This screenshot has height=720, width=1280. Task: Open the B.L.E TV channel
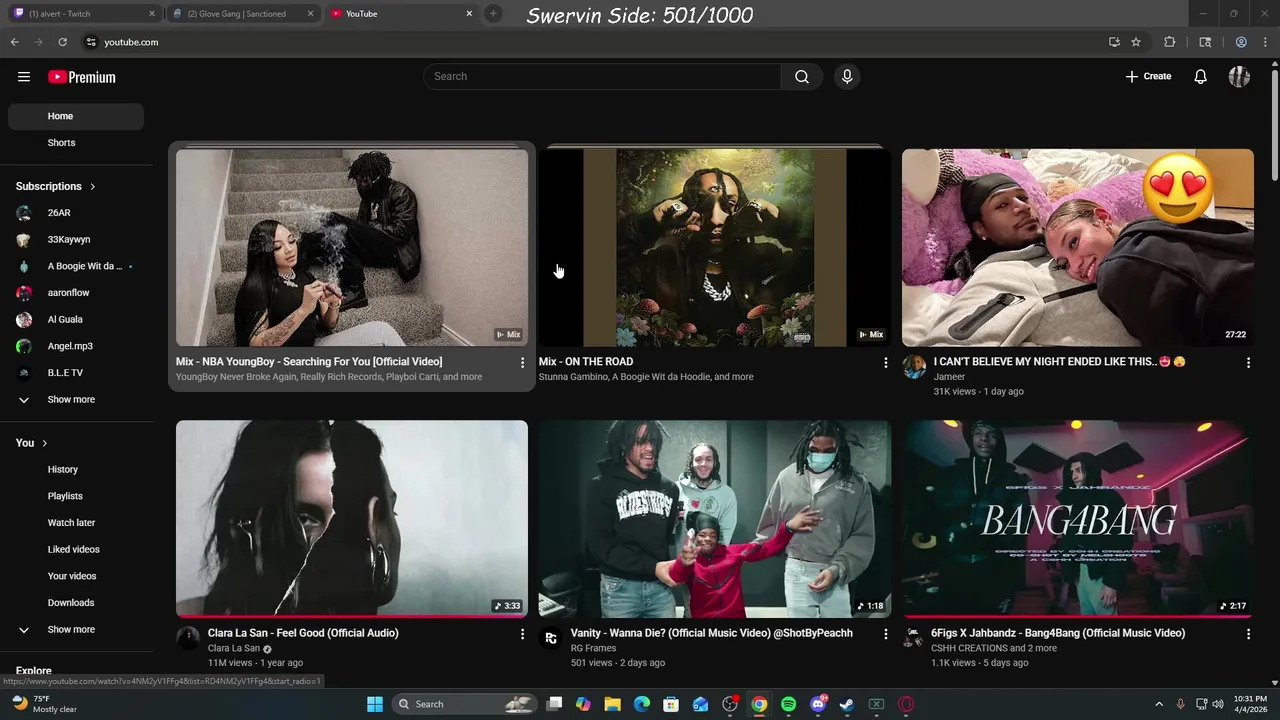76,373
